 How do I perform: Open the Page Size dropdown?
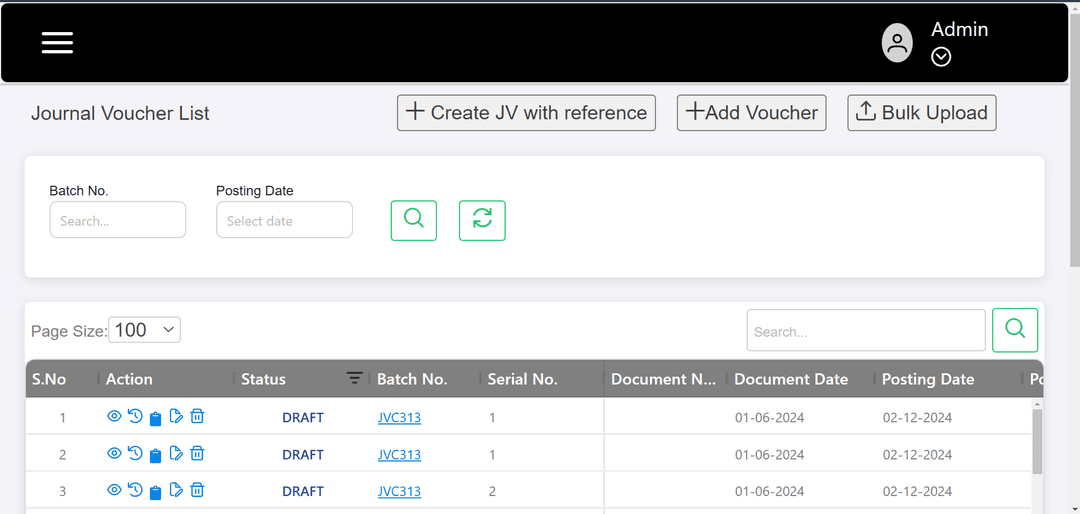point(144,330)
